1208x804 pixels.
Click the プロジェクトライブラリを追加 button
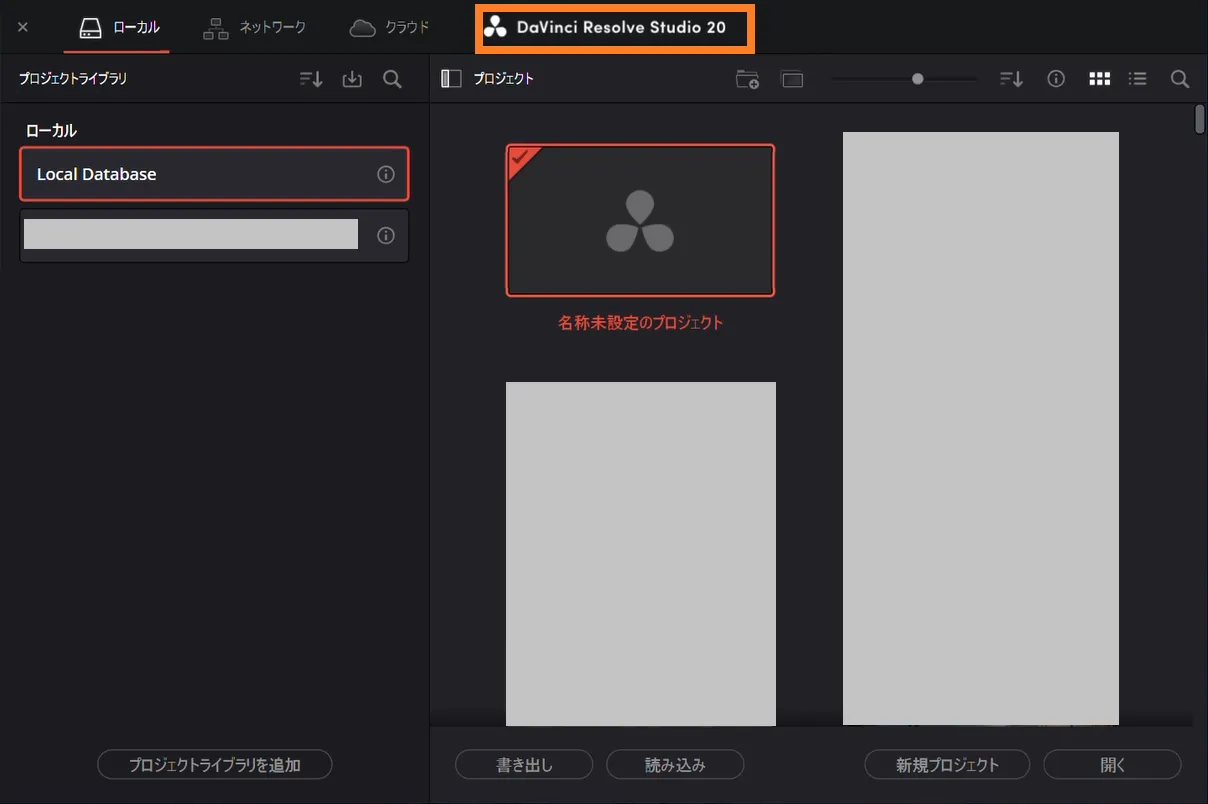pos(214,764)
